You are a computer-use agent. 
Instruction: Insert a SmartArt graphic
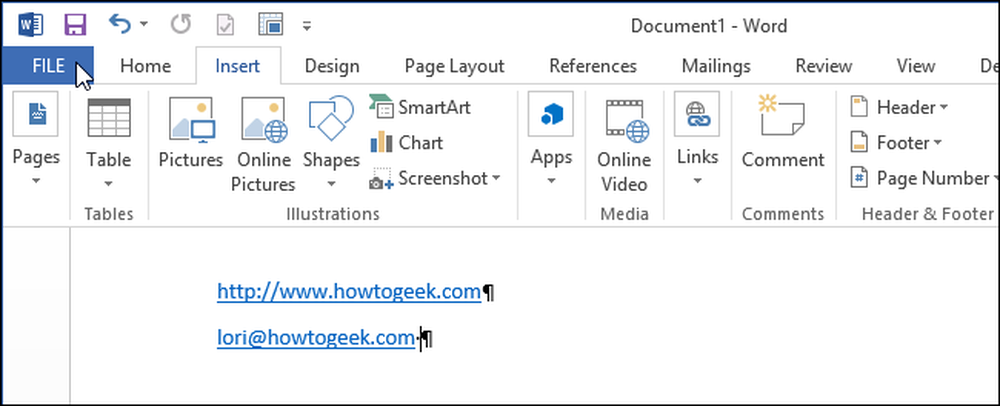pos(421,107)
